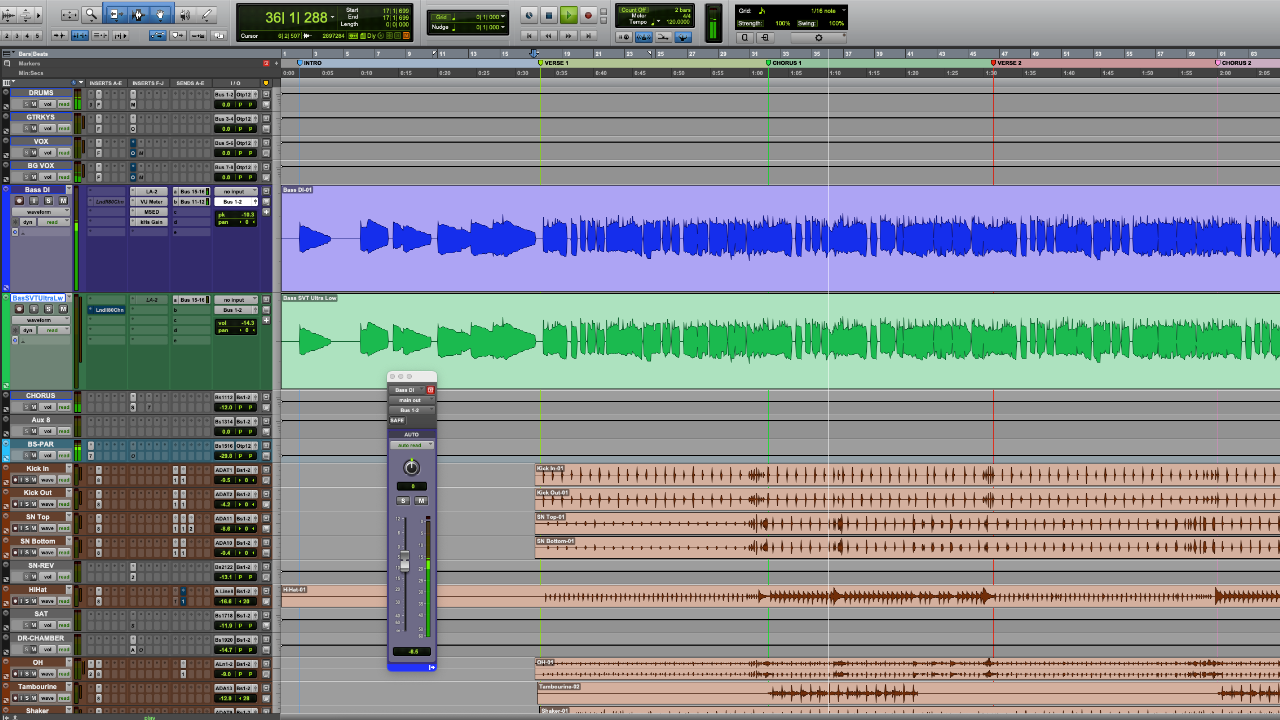The width and height of the screenshot is (1280, 720).
Task: Open Bass DI automation mode read dropdown
Action: (54, 222)
